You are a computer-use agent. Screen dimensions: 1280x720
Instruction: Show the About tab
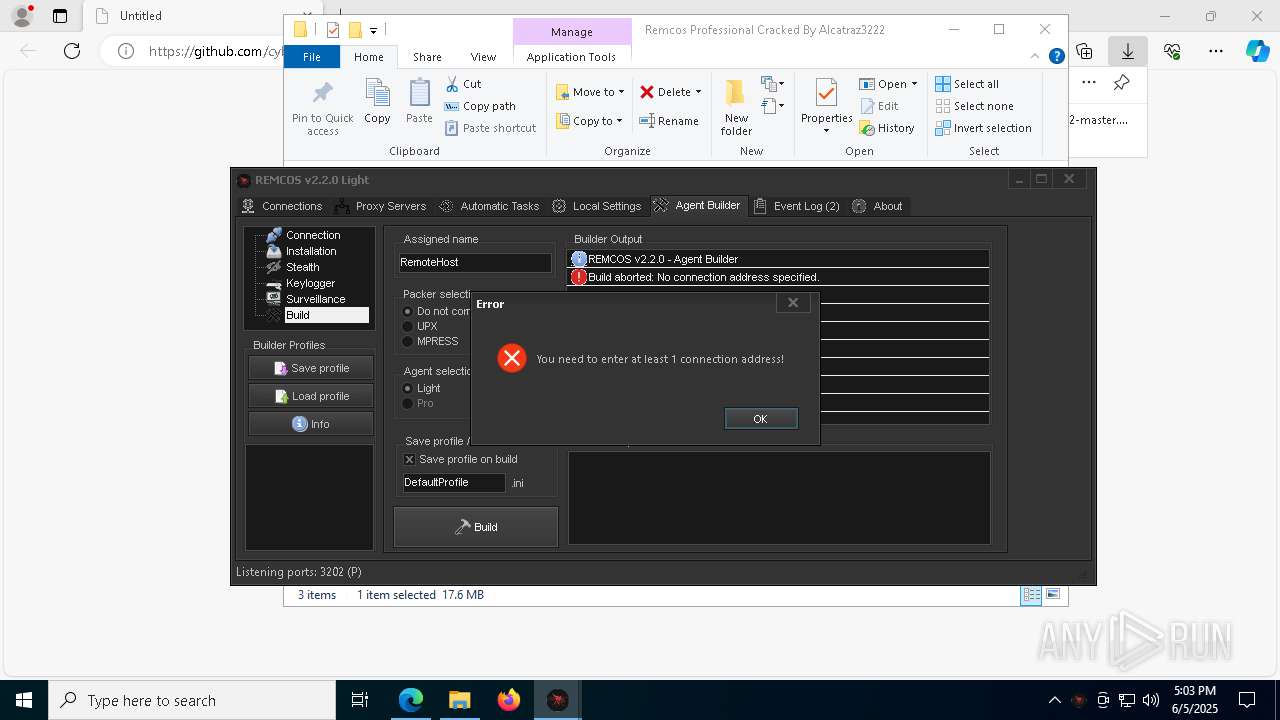[877, 206]
